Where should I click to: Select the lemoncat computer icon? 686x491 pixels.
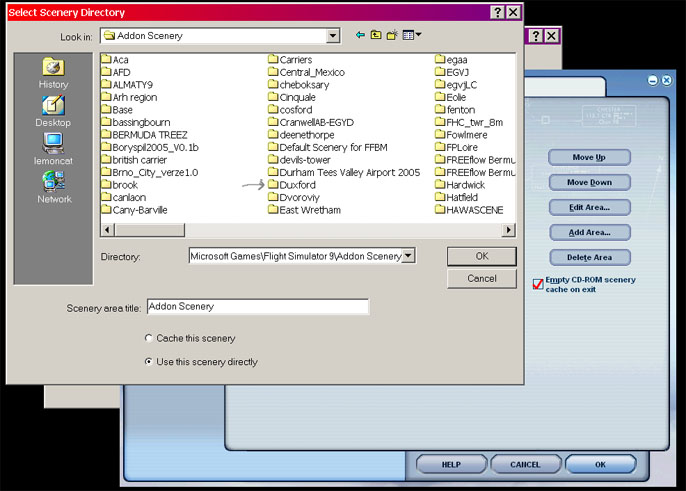pyautogui.click(x=53, y=148)
